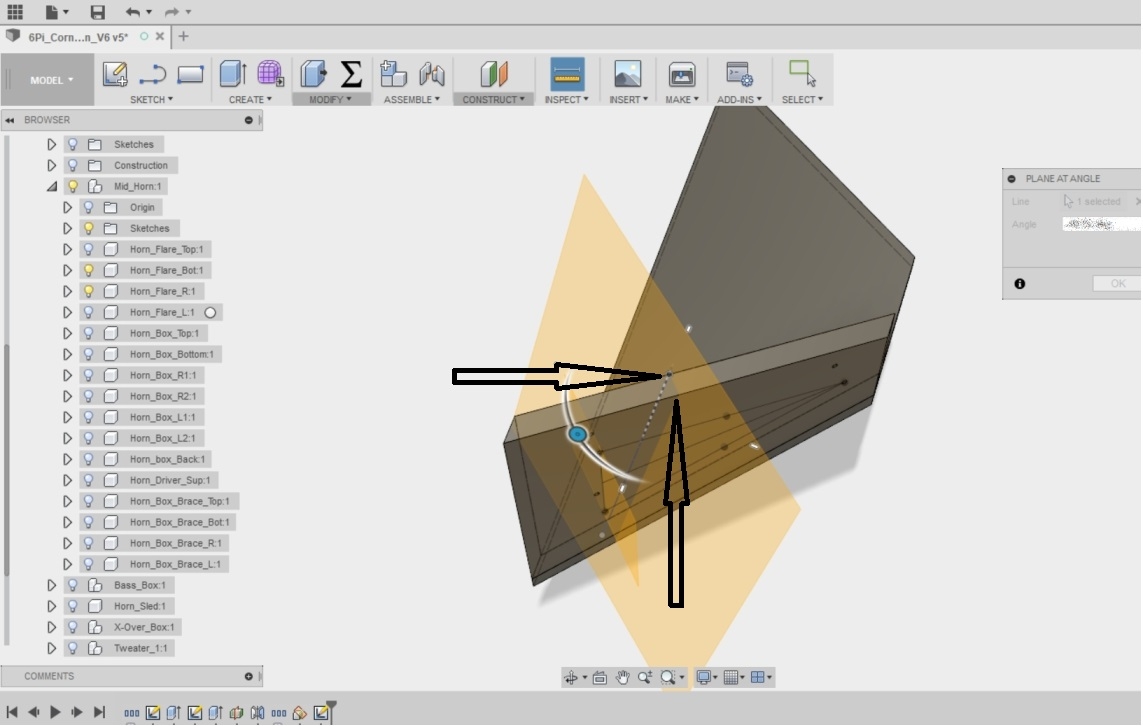Click the Insert image icon
The height and width of the screenshot is (726, 1143).
627,74
